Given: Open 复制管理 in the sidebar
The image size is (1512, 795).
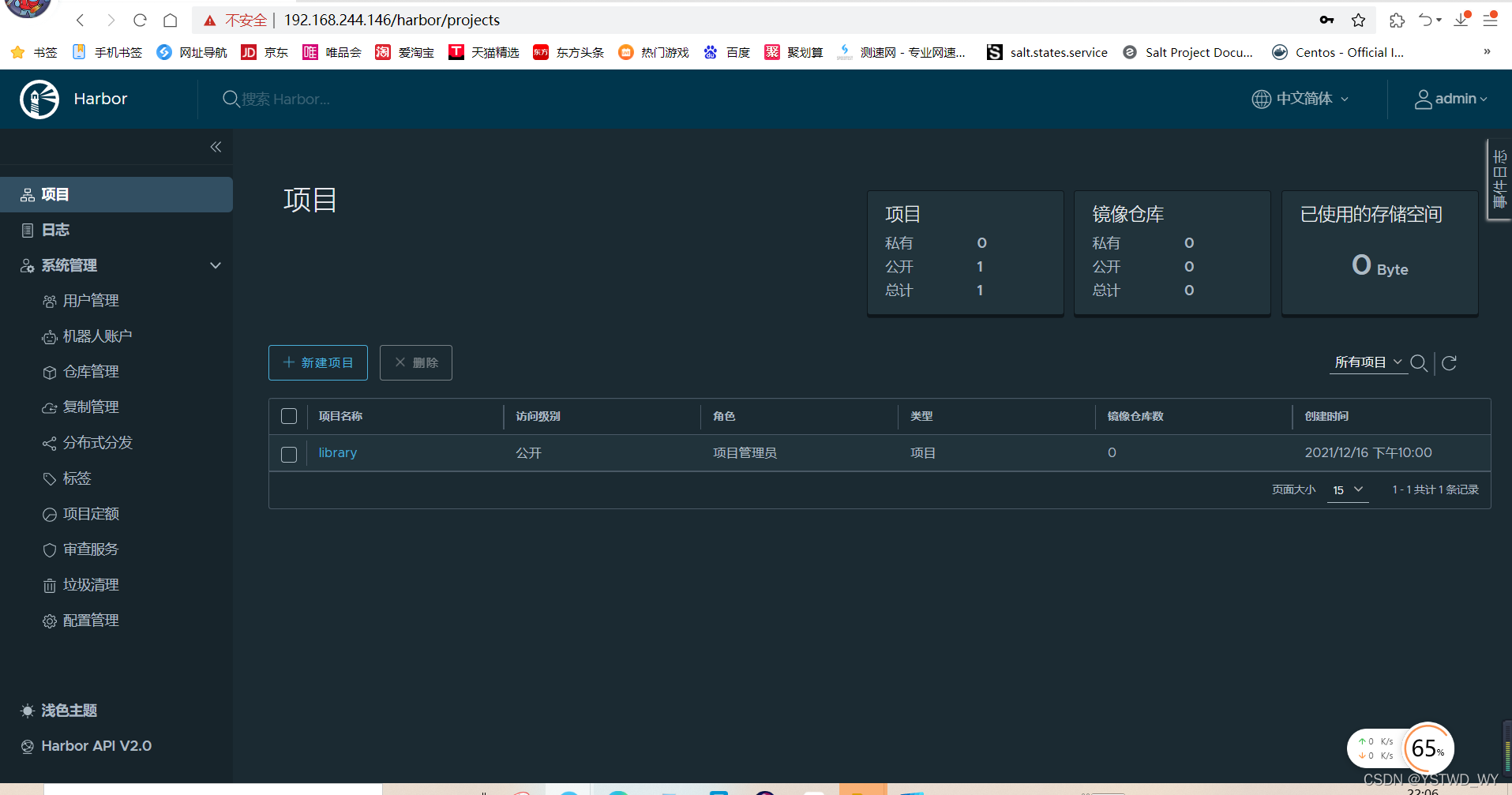Looking at the screenshot, I should click(x=91, y=408).
